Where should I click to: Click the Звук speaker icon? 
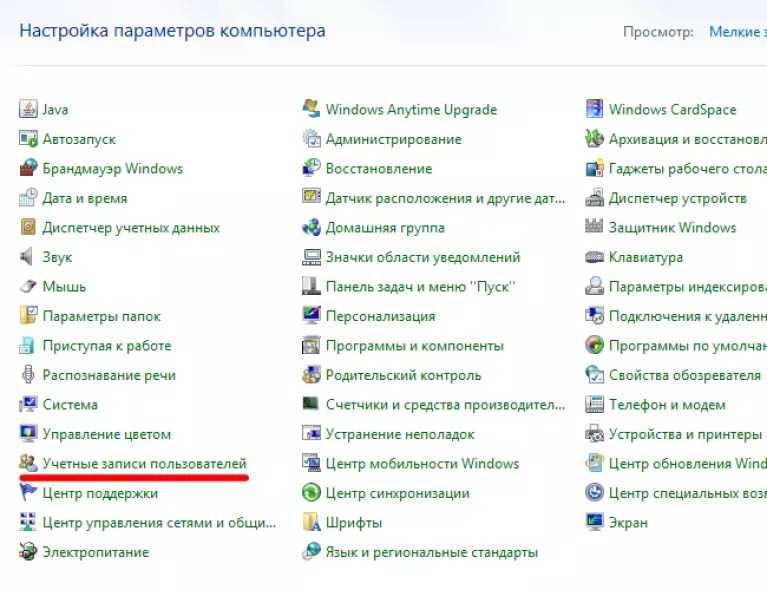click(x=27, y=256)
